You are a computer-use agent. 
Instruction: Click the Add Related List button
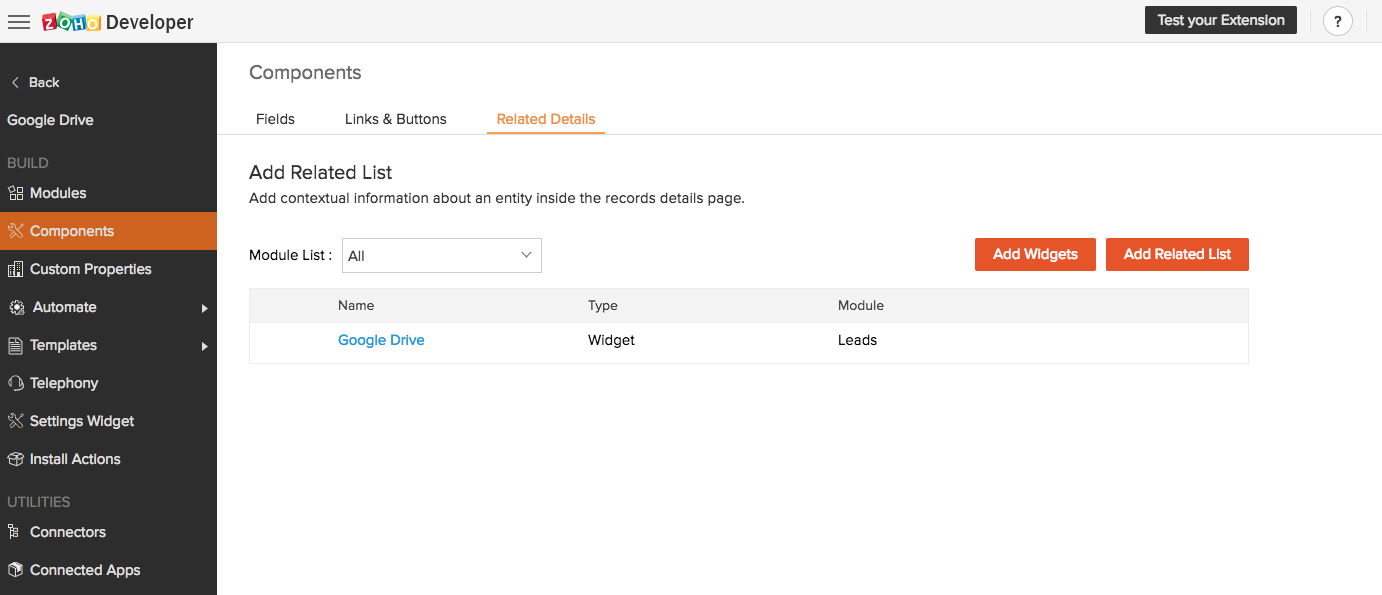[x=1177, y=254]
